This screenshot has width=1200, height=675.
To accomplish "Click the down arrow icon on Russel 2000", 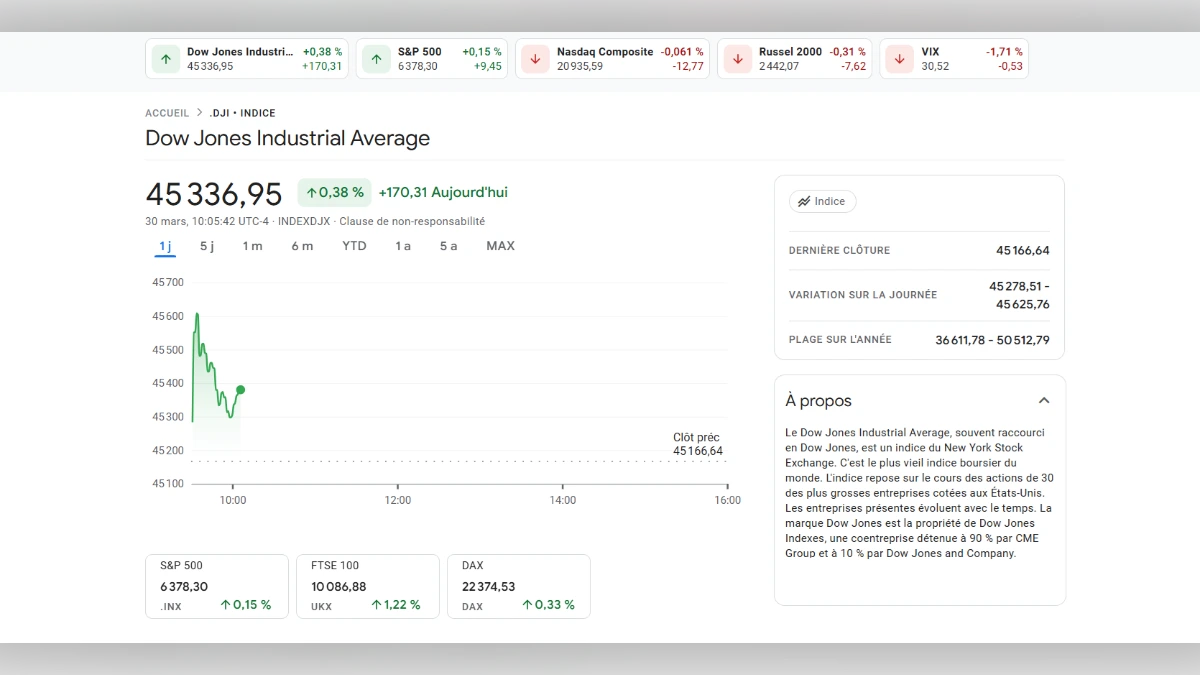I will tap(737, 58).
